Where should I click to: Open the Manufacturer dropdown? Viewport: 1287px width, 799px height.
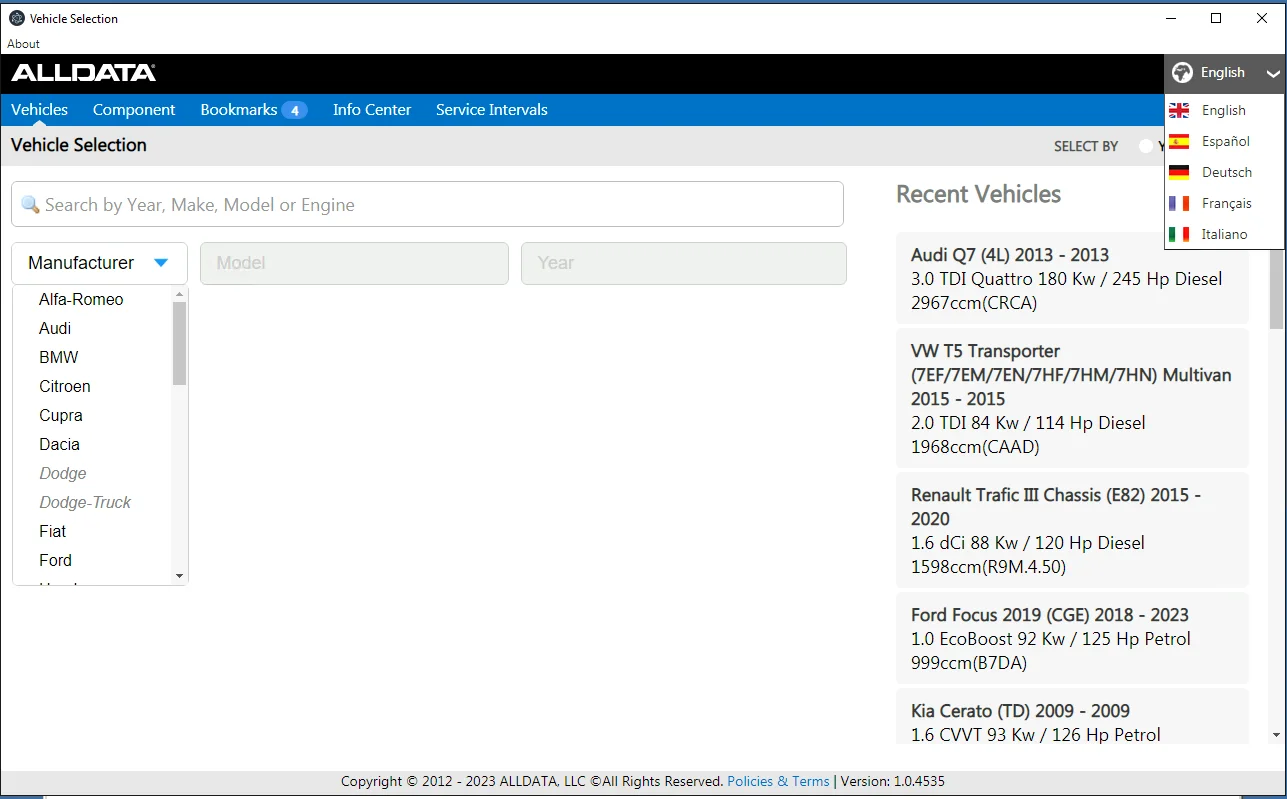pos(99,263)
